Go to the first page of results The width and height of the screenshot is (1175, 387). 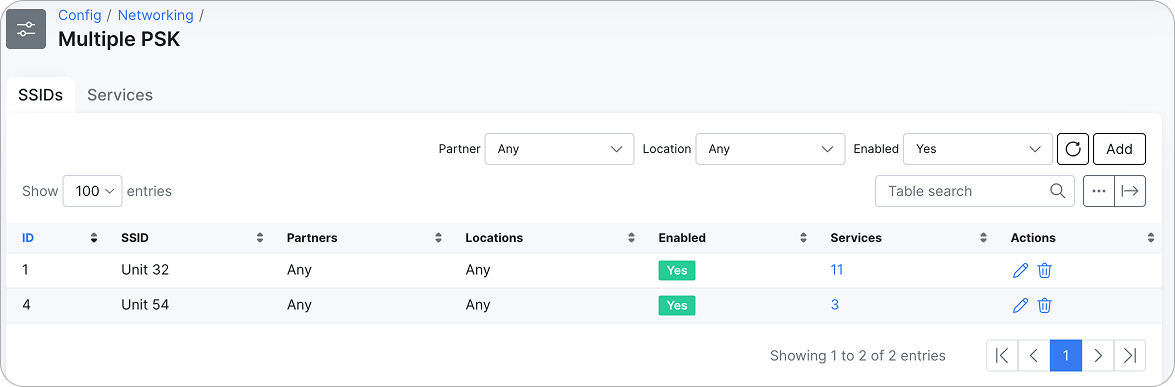(1002, 356)
